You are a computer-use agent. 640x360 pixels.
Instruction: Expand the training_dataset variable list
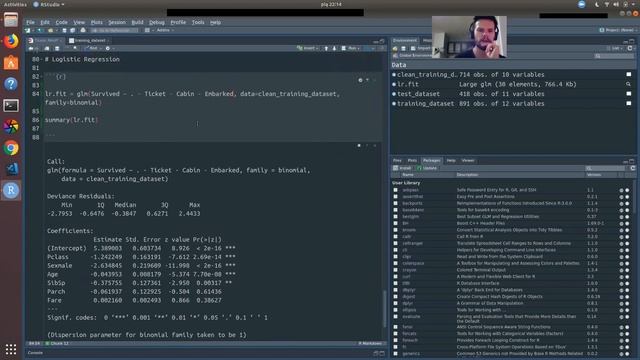(x=394, y=104)
